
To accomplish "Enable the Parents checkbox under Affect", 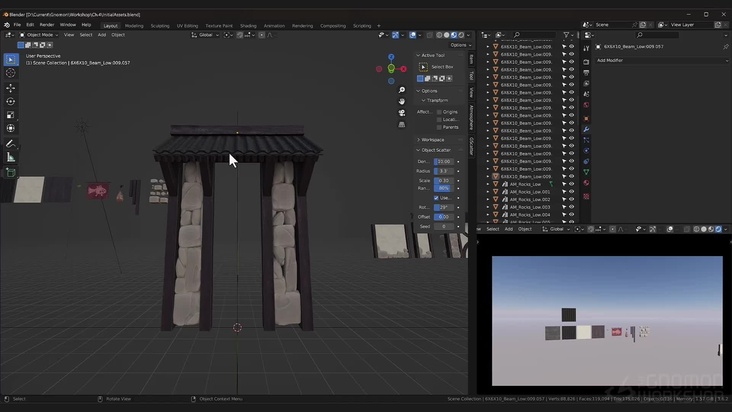I will click(439, 127).
